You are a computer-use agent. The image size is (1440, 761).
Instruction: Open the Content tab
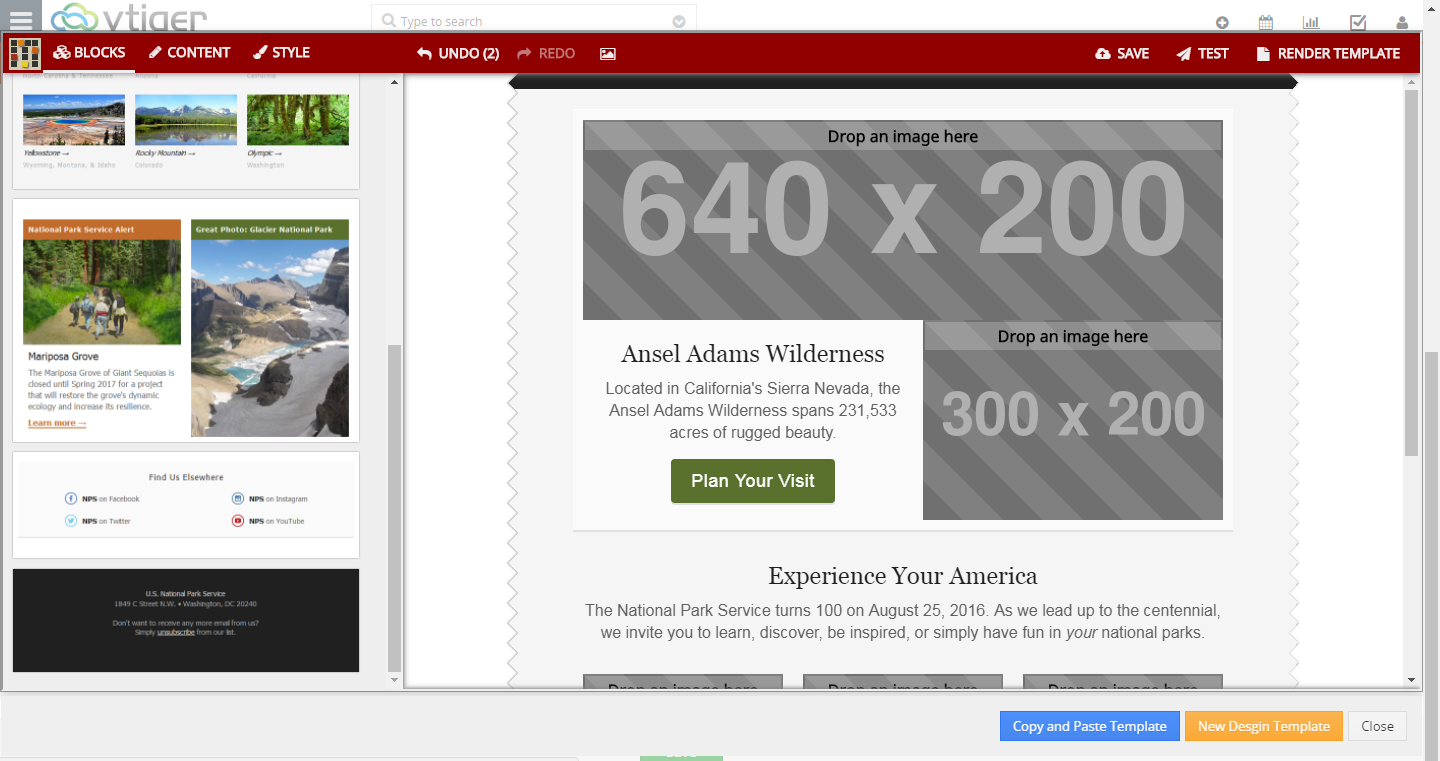190,53
